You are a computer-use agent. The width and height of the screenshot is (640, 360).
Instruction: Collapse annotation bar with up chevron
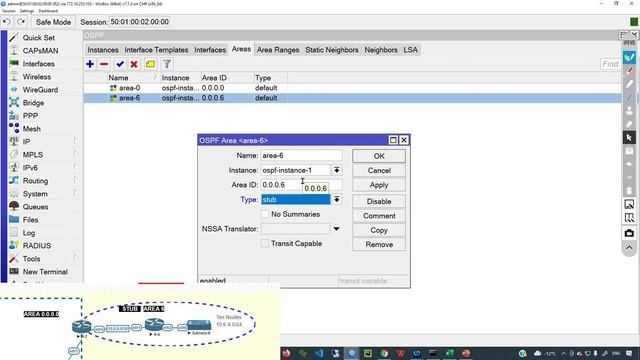pyautogui.click(x=629, y=248)
